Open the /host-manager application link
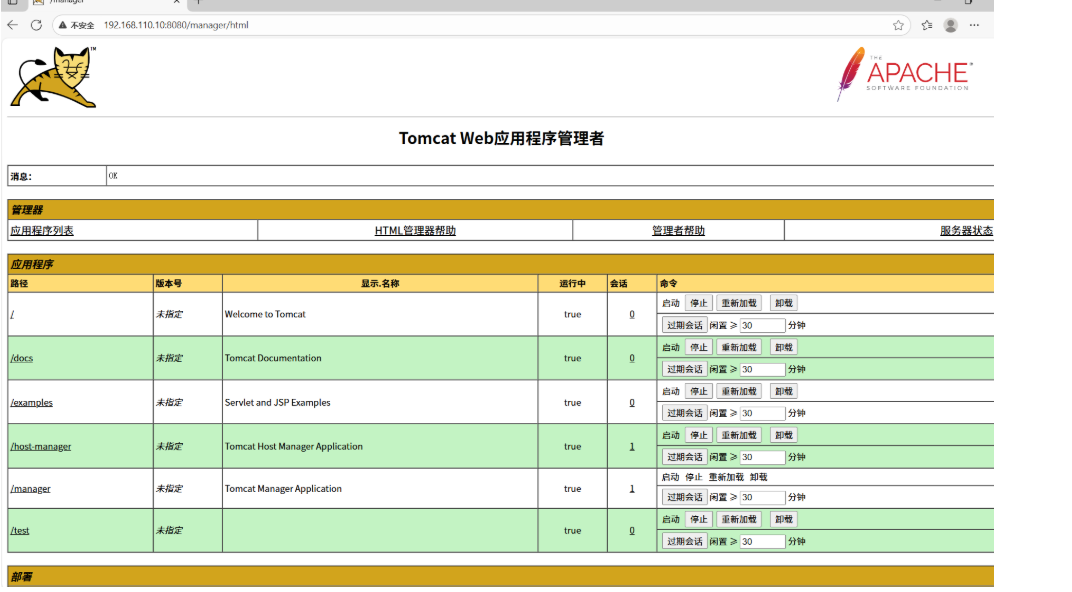 tap(40, 446)
